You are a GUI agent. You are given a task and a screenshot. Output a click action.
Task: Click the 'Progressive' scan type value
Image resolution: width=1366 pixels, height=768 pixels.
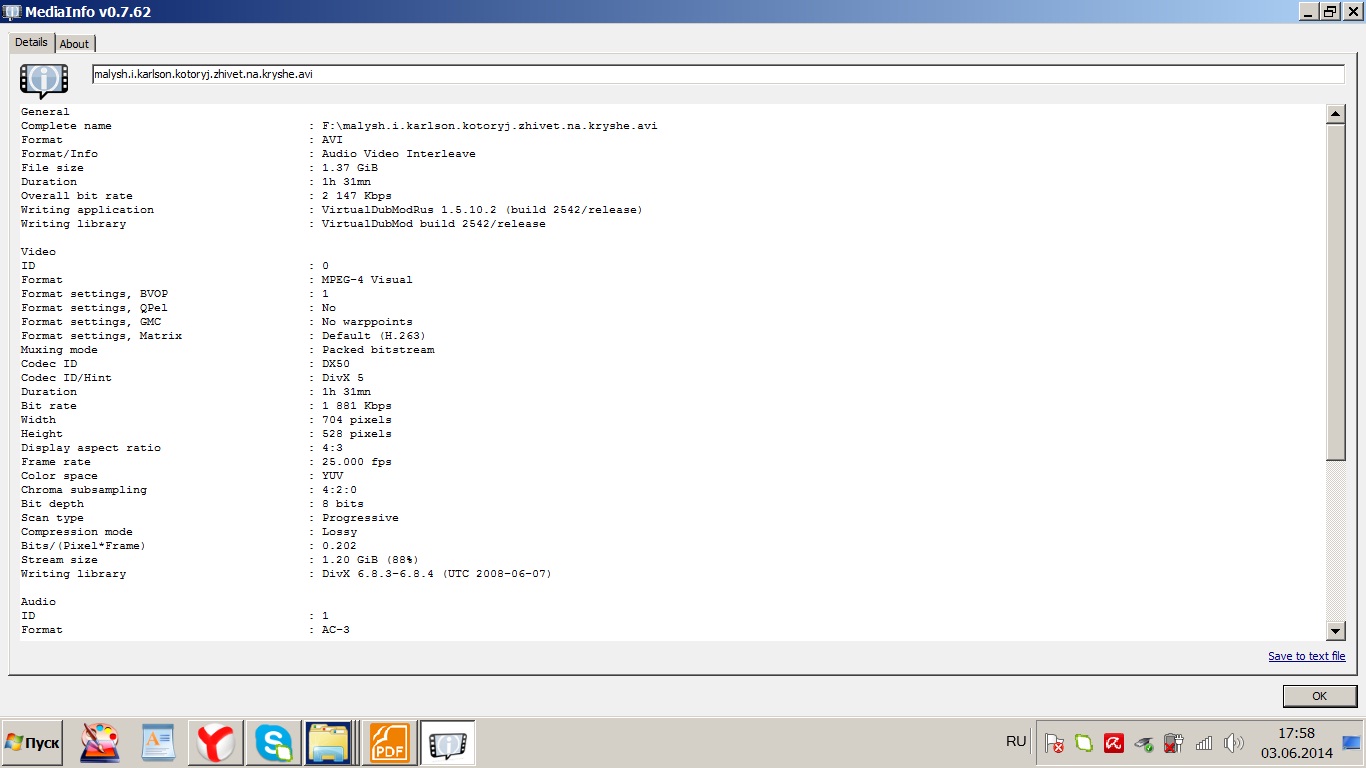tap(360, 518)
